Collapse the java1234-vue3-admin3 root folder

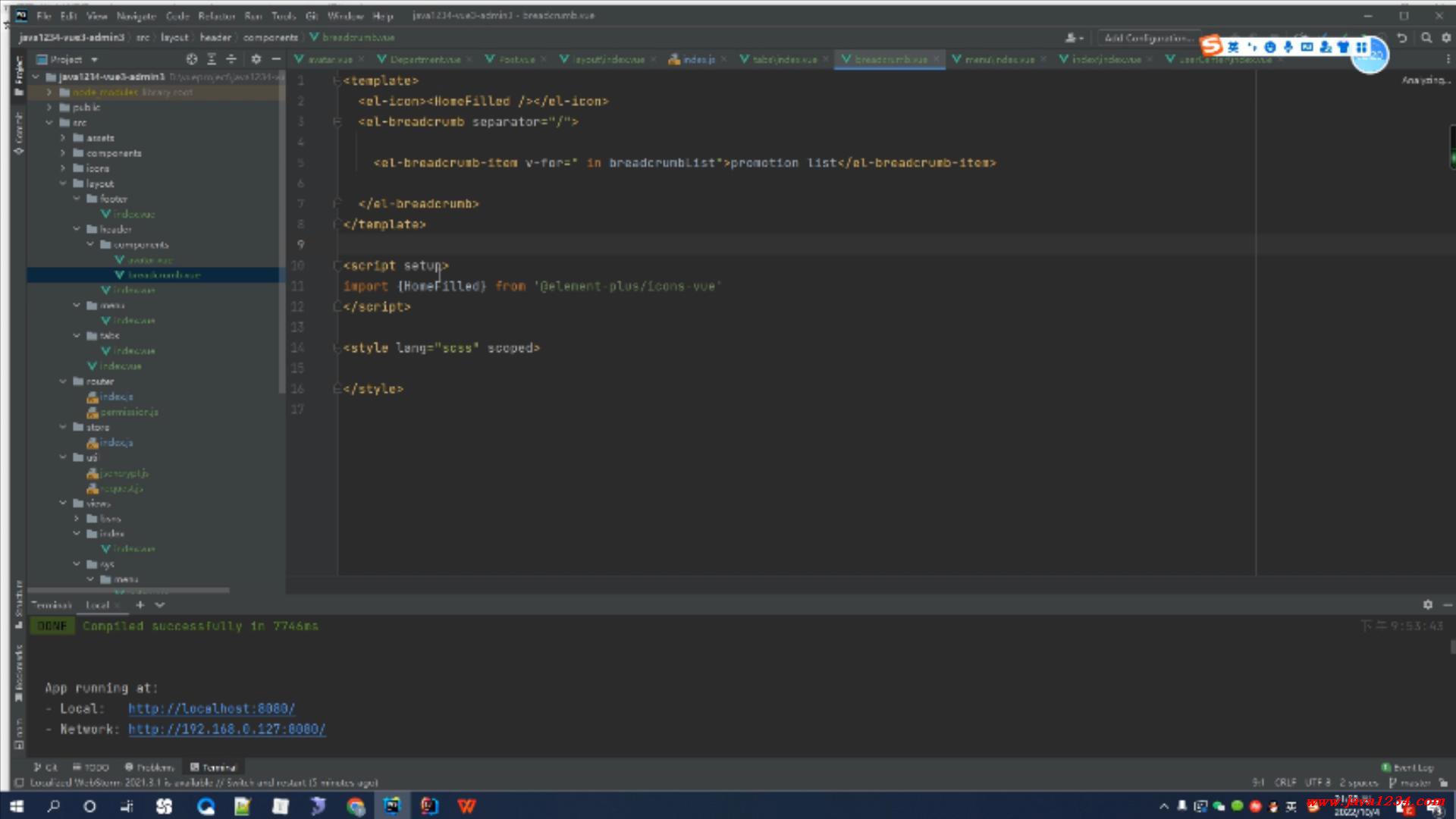pos(36,77)
